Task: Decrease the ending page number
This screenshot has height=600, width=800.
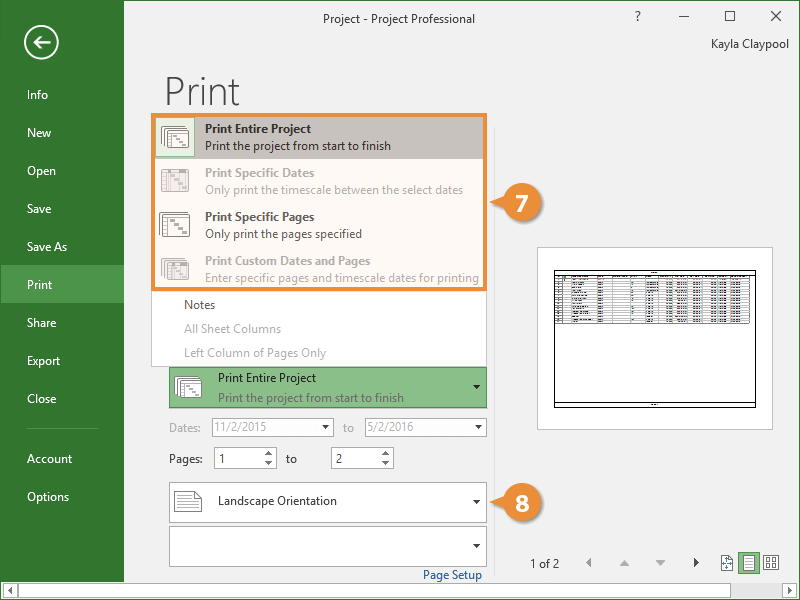Action: tap(386, 463)
